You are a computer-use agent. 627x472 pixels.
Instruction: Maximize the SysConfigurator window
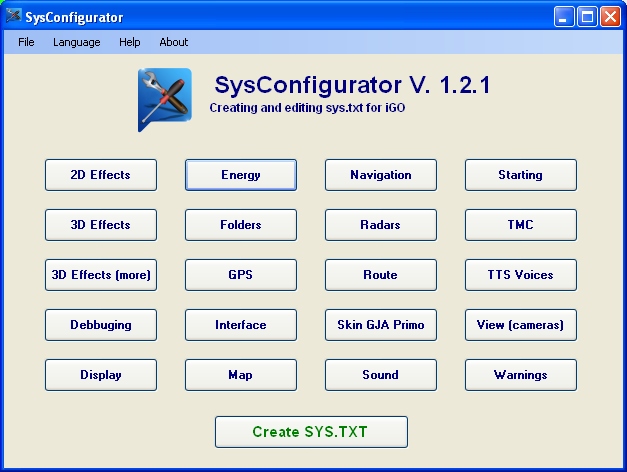tap(587, 17)
